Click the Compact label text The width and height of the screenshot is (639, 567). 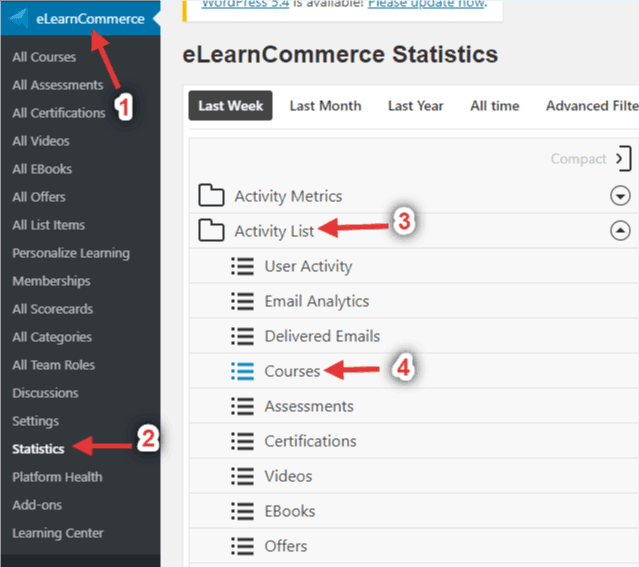point(578,159)
